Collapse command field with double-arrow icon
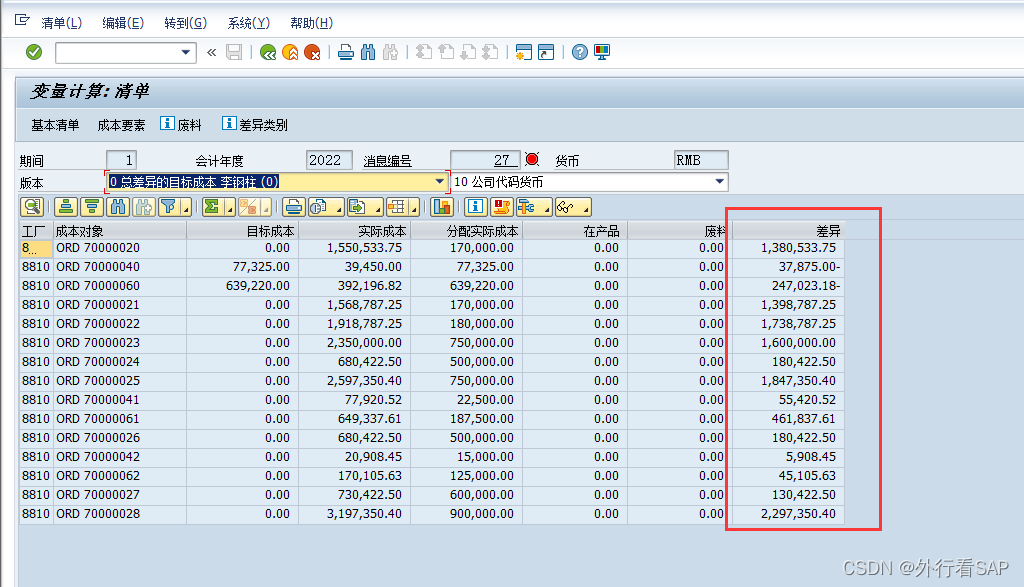 (212, 52)
